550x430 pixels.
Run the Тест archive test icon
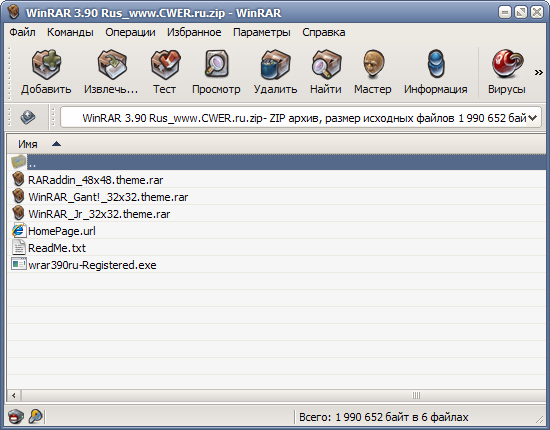[165, 64]
